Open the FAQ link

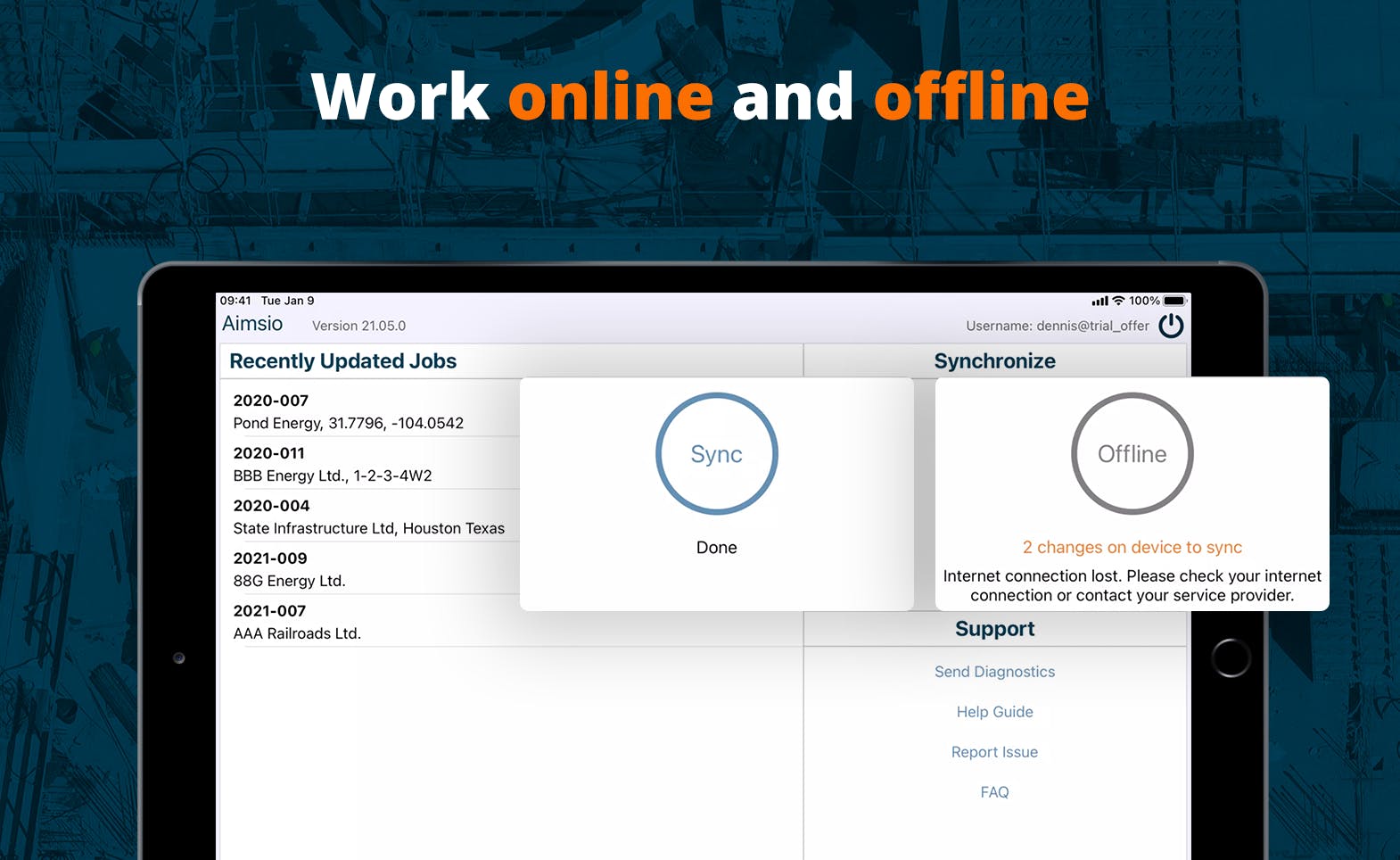995,792
